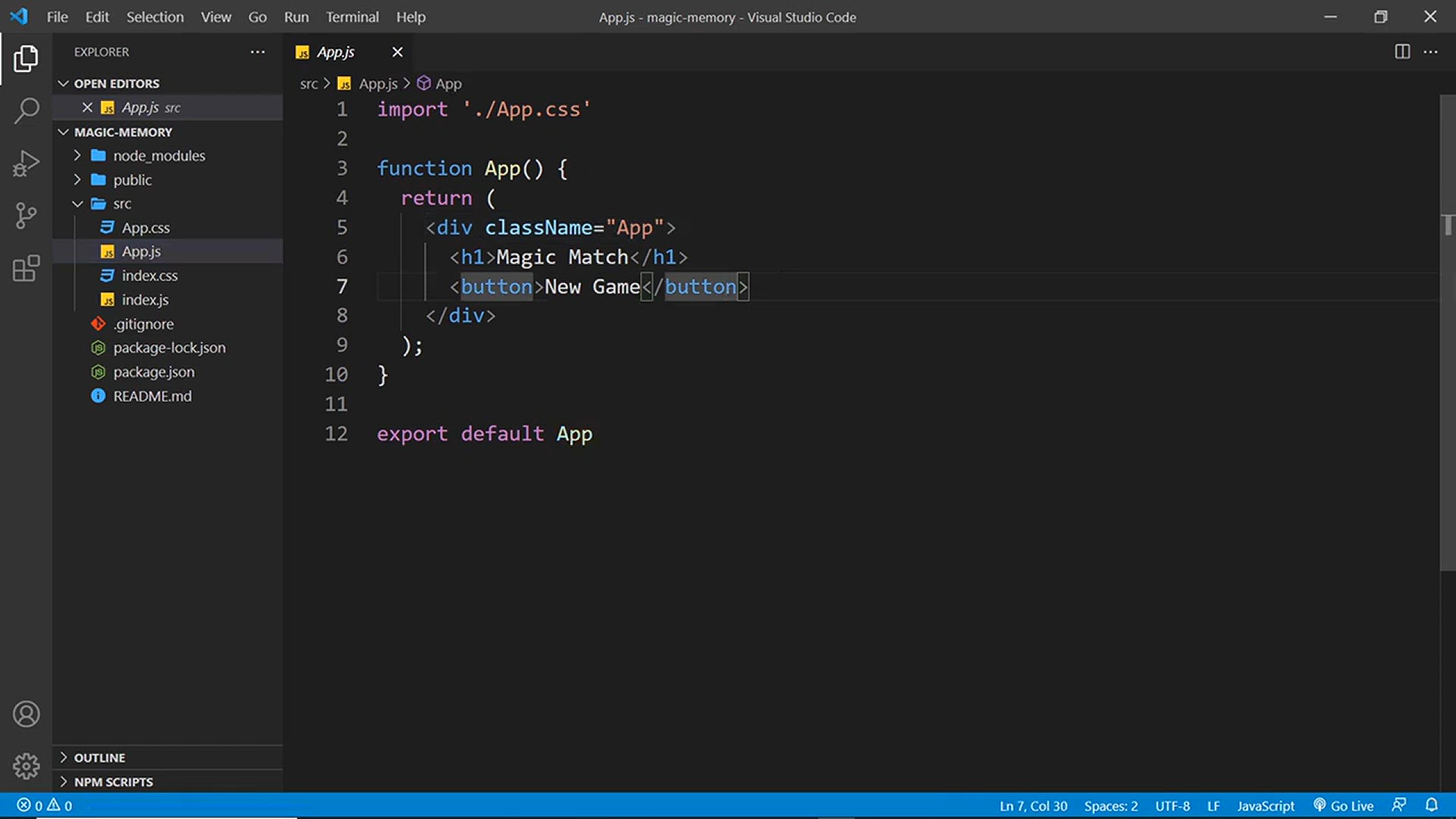This screenshot has height=819, width=1456.
Task: Click the Explorer more actions ellipsis
Action: pyautogui.click(x=258, y=52)
